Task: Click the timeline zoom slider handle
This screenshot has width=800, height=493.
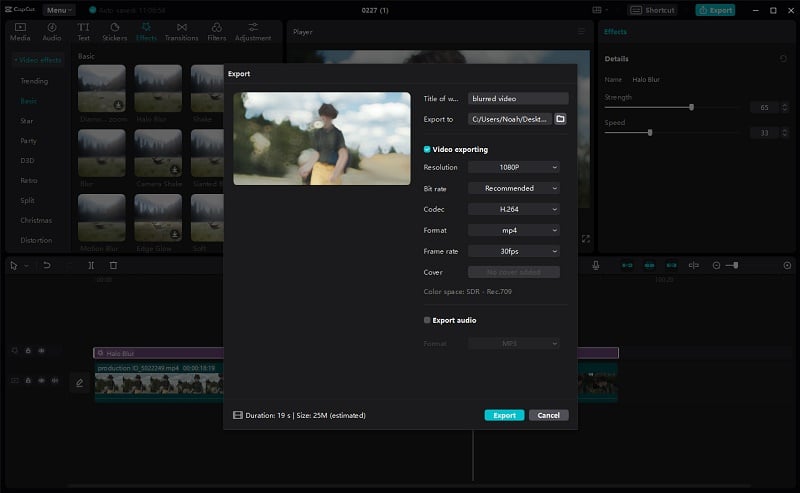Action: 736,265
